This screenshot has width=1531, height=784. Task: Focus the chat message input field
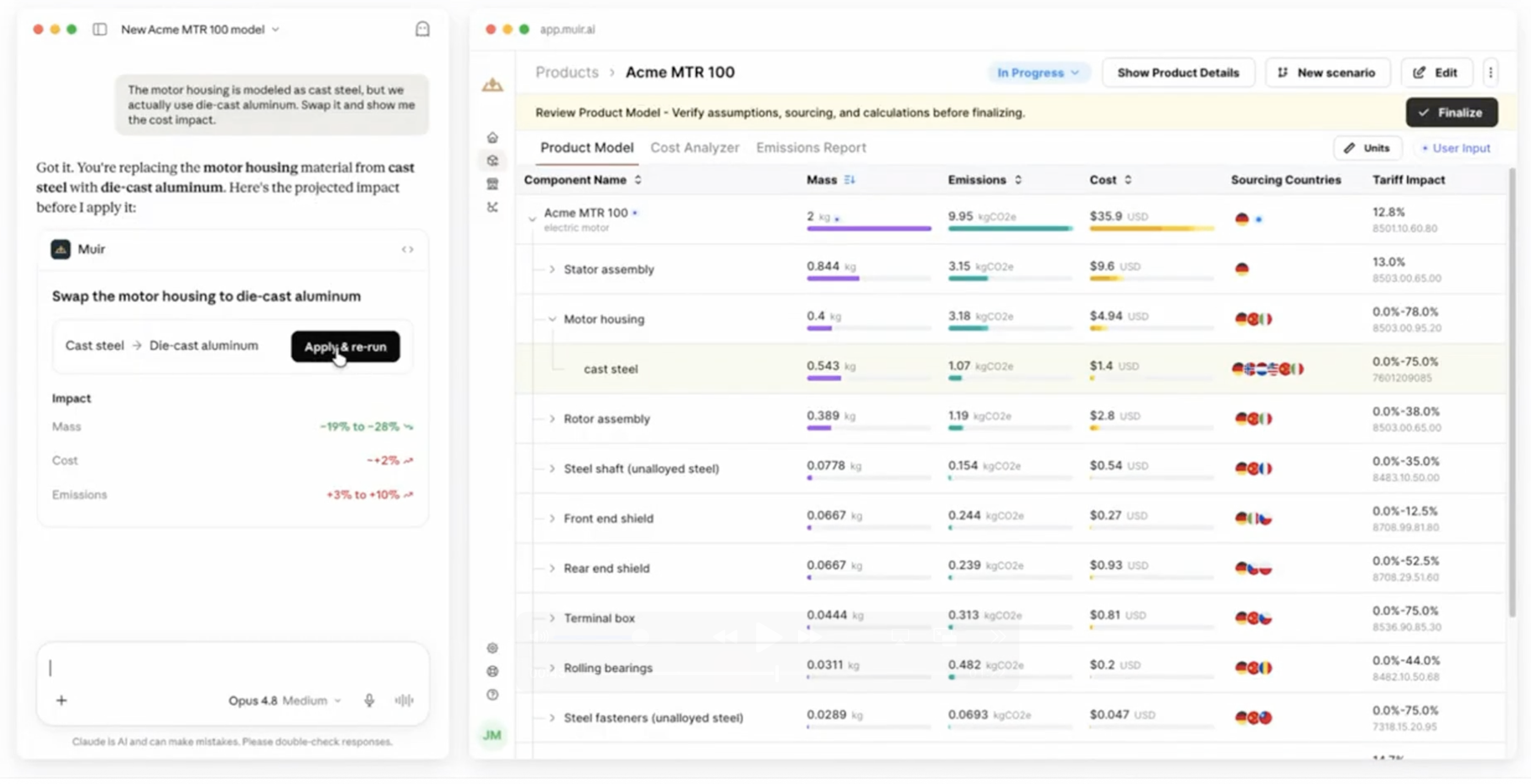pos(232,668)
